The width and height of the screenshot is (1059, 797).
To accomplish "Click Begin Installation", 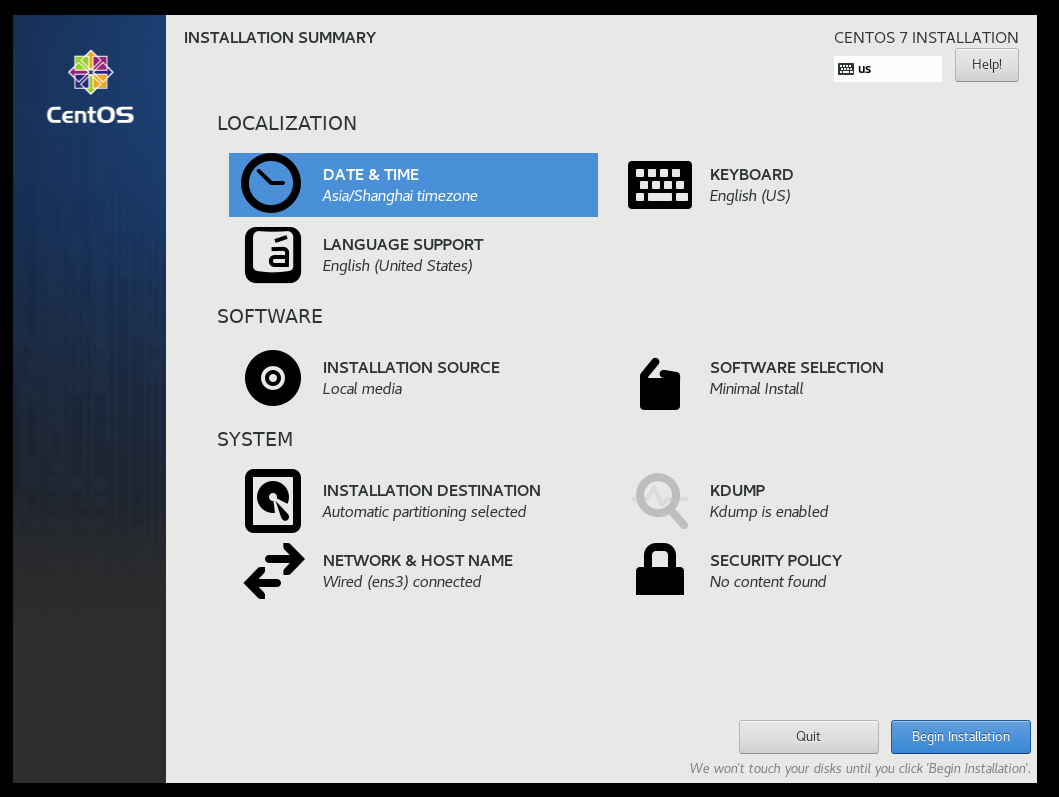I will pyautogui.click(x=960, y=736).
